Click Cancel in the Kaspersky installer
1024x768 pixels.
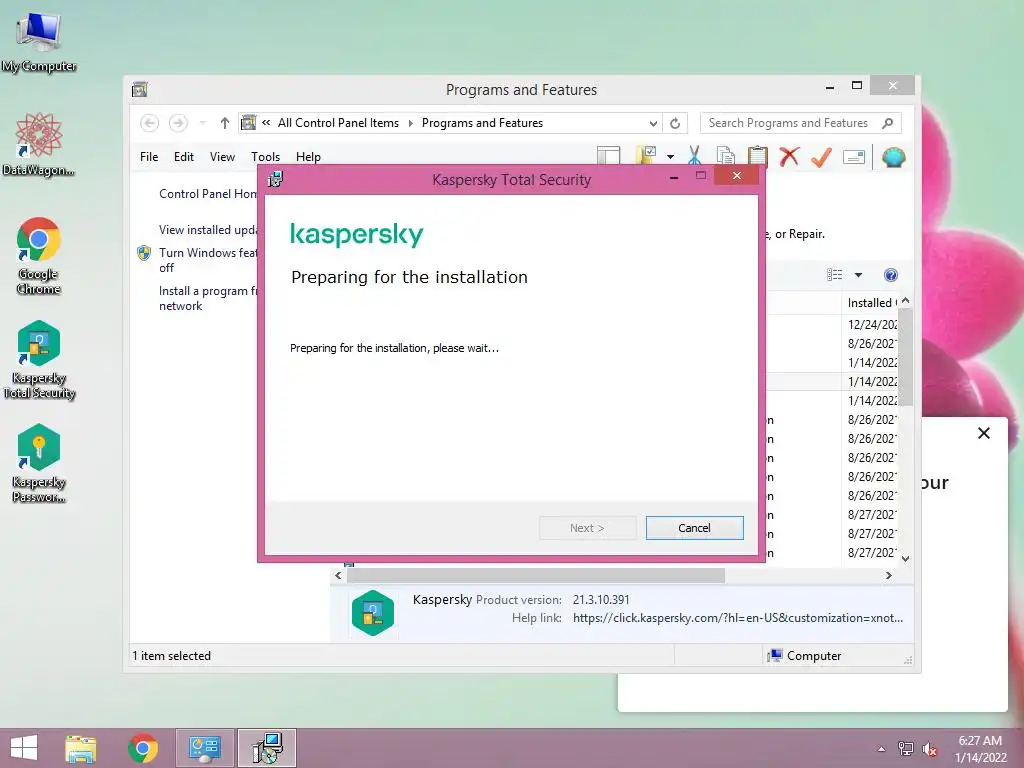[x=694, y=528]
